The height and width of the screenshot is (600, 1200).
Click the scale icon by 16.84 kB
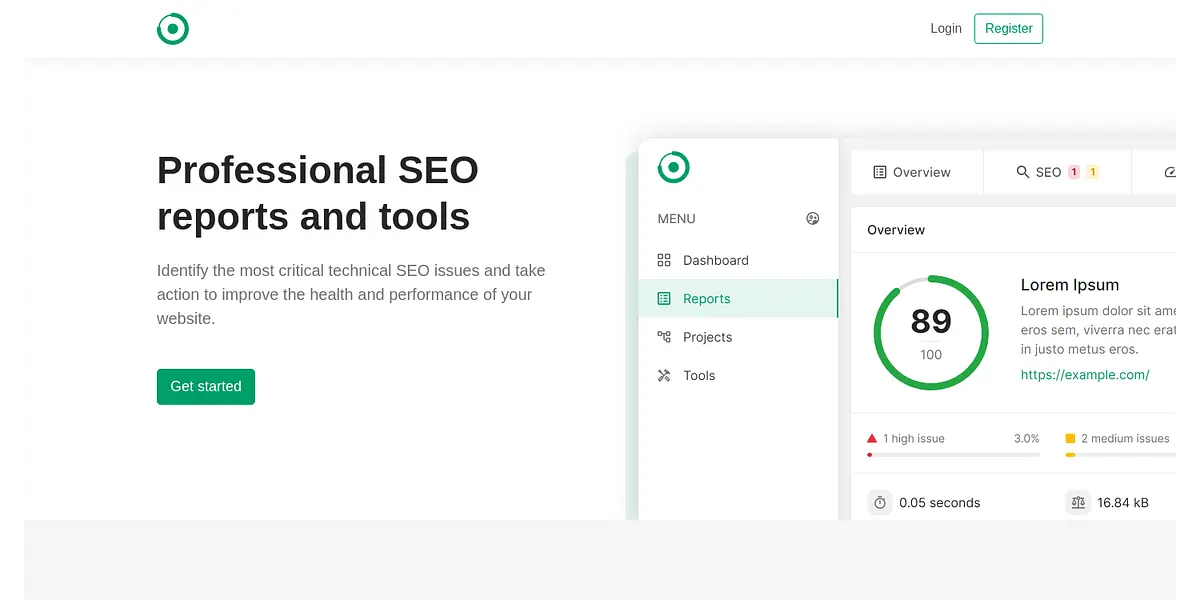point(1078,503)
